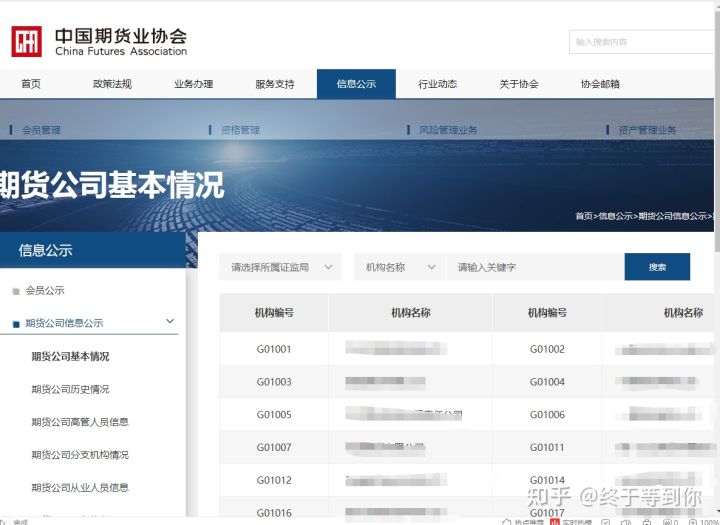Open 期货公司基本情况 in the sidebar
Viewport: 720px width, 525px height.
point(70,356)
